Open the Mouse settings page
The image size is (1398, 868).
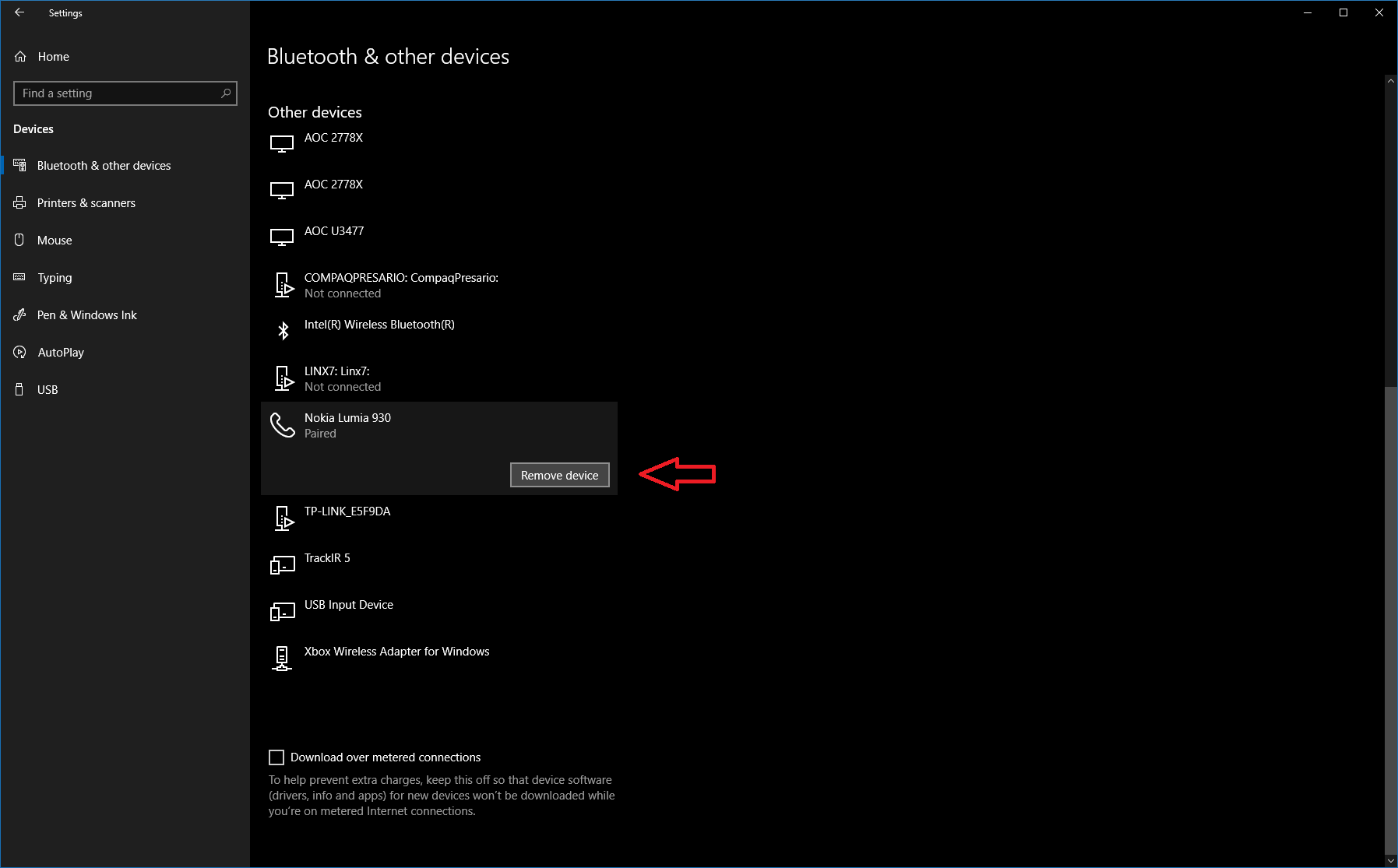(x=125, y=240)
